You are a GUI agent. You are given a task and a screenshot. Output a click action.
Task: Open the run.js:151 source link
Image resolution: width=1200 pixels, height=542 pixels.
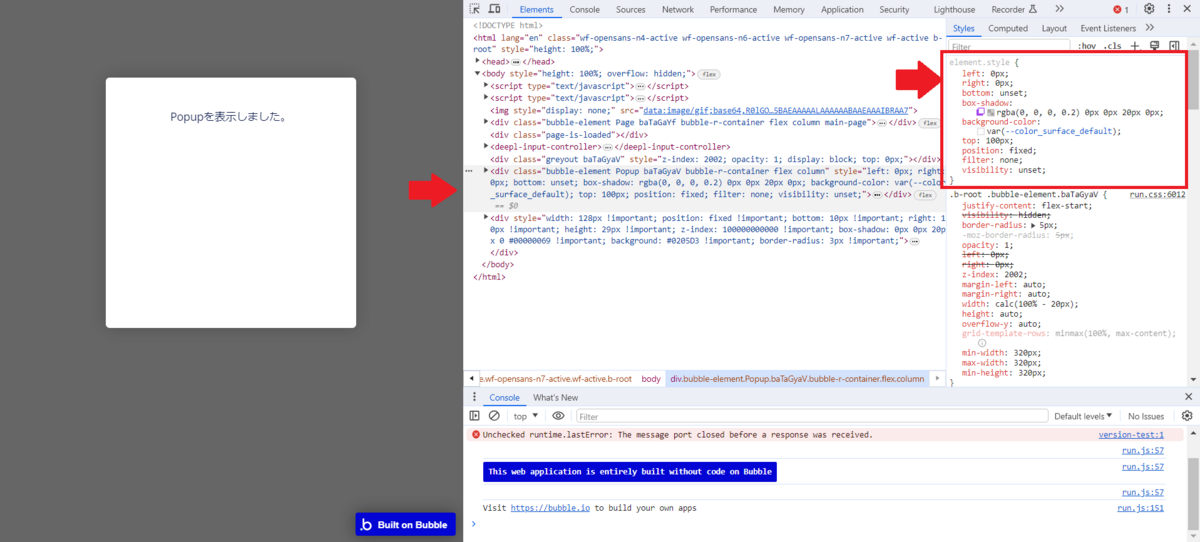[1141, 508]
